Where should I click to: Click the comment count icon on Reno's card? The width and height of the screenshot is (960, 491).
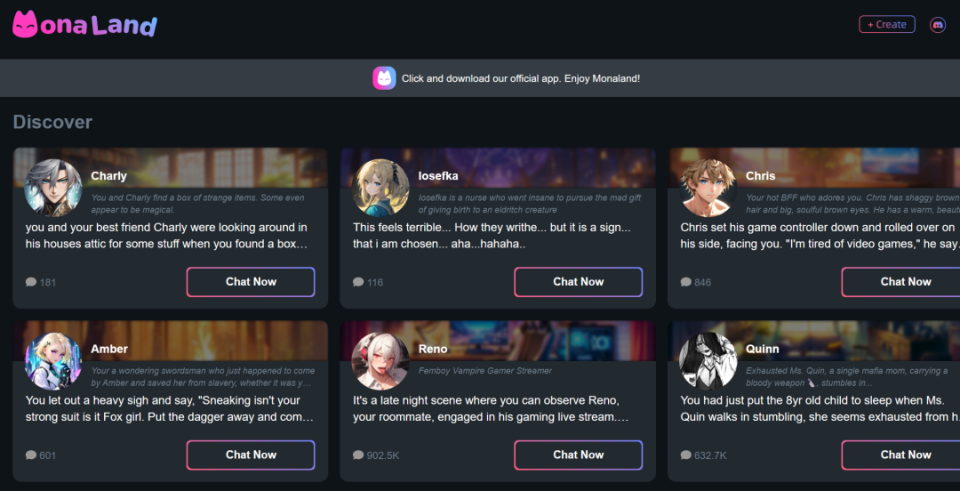359,455
